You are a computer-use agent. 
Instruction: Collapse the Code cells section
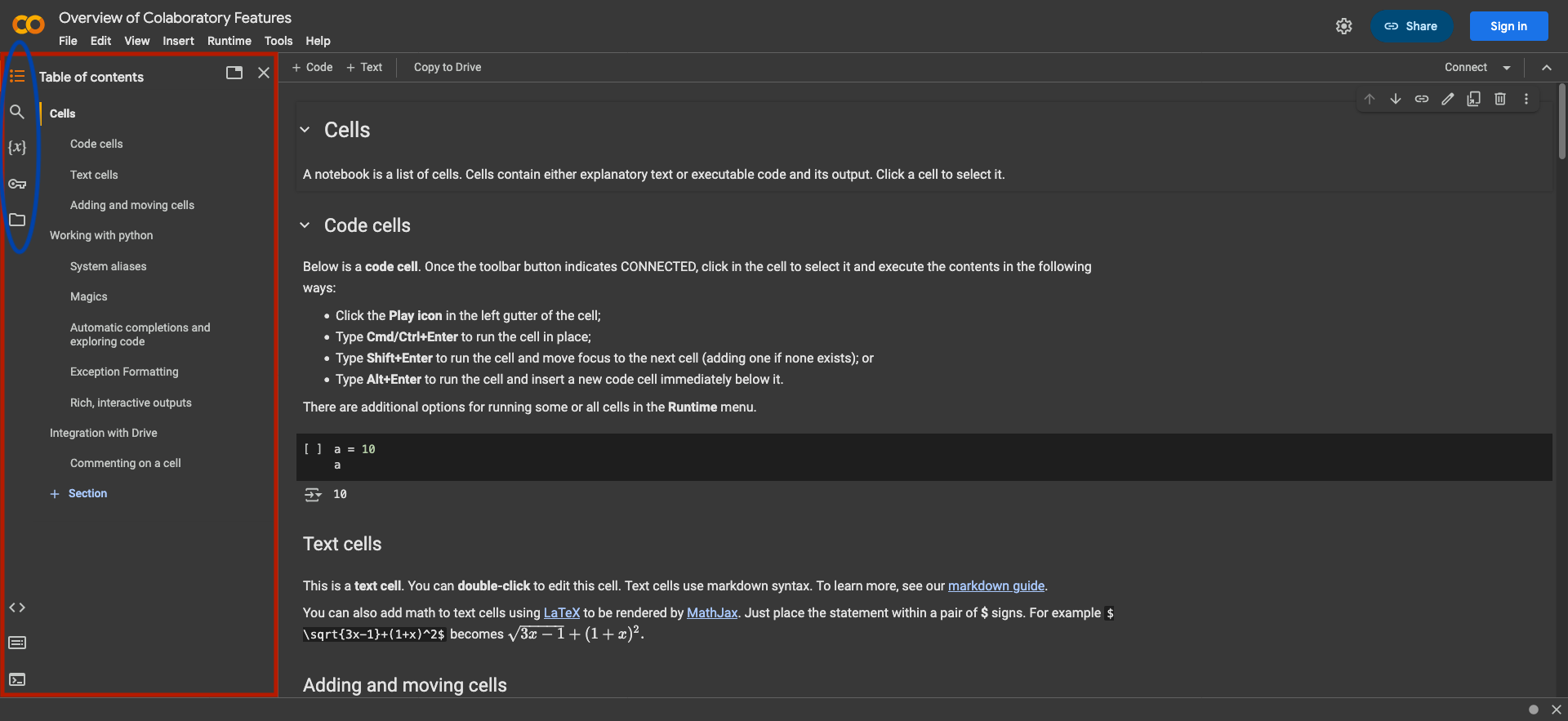(305, 225)
